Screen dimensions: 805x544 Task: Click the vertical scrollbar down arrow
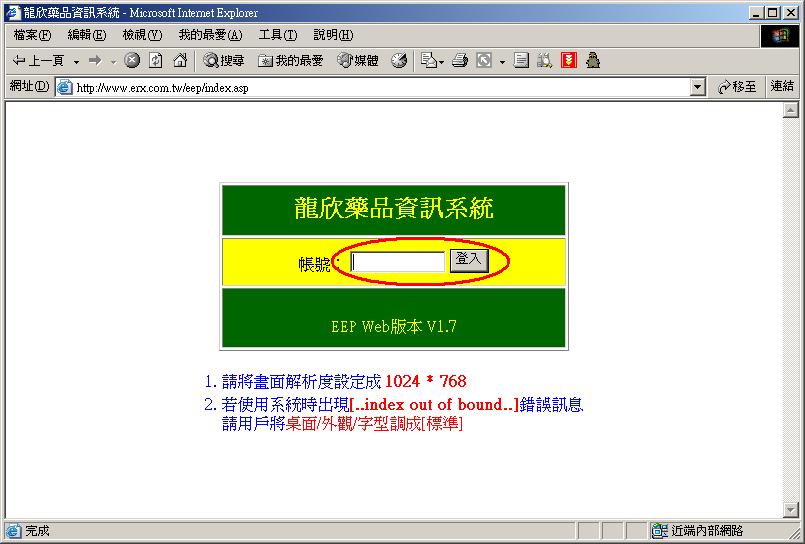point(791,509)
